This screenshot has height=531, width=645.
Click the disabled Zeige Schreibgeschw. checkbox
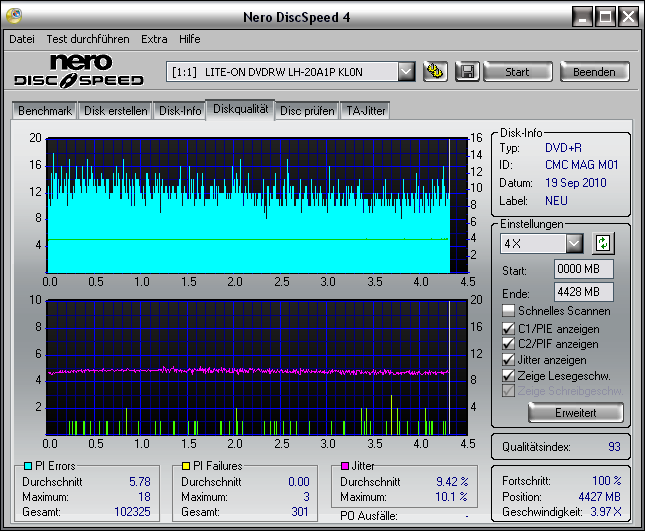click(508, 391)
